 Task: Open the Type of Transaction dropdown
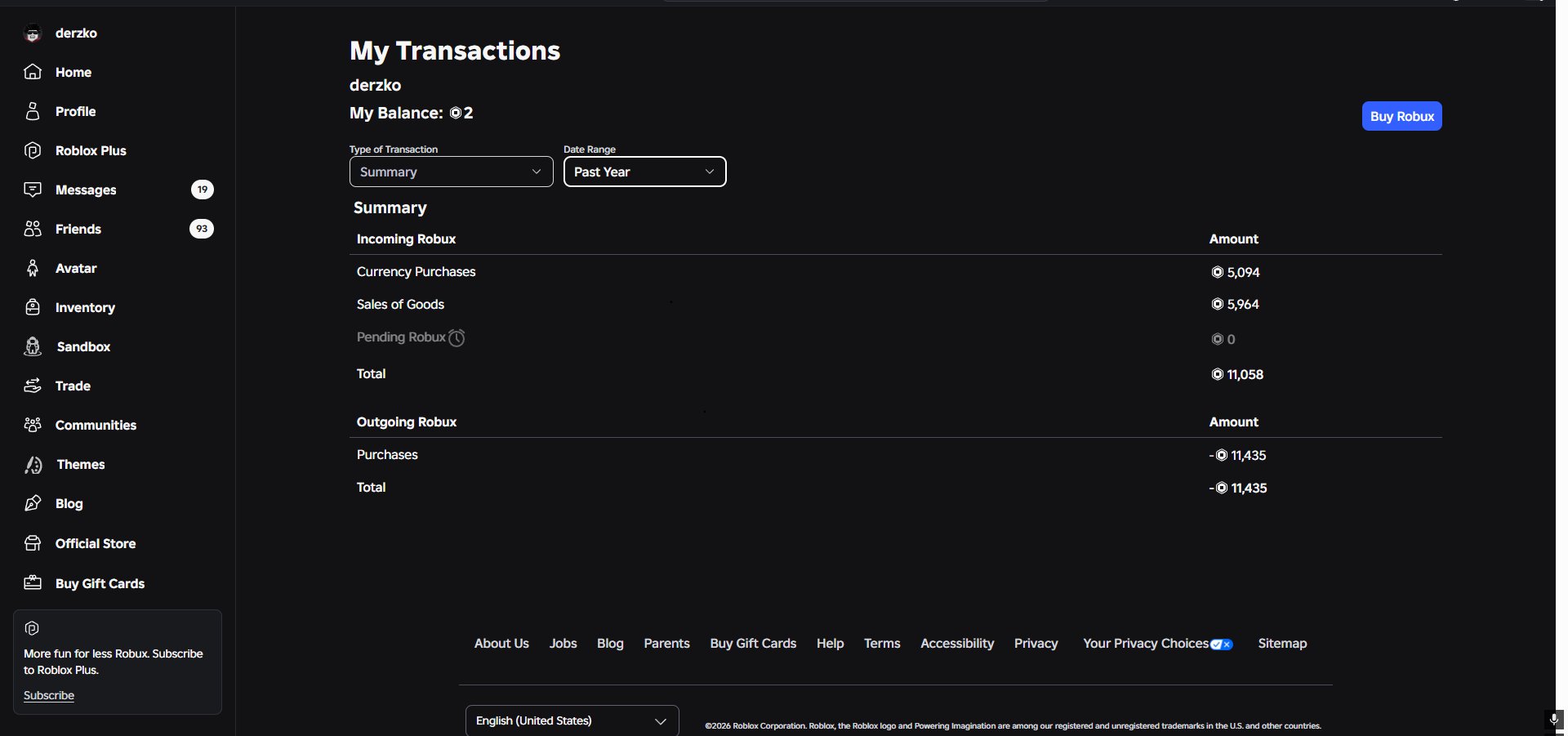click(452, 172)
